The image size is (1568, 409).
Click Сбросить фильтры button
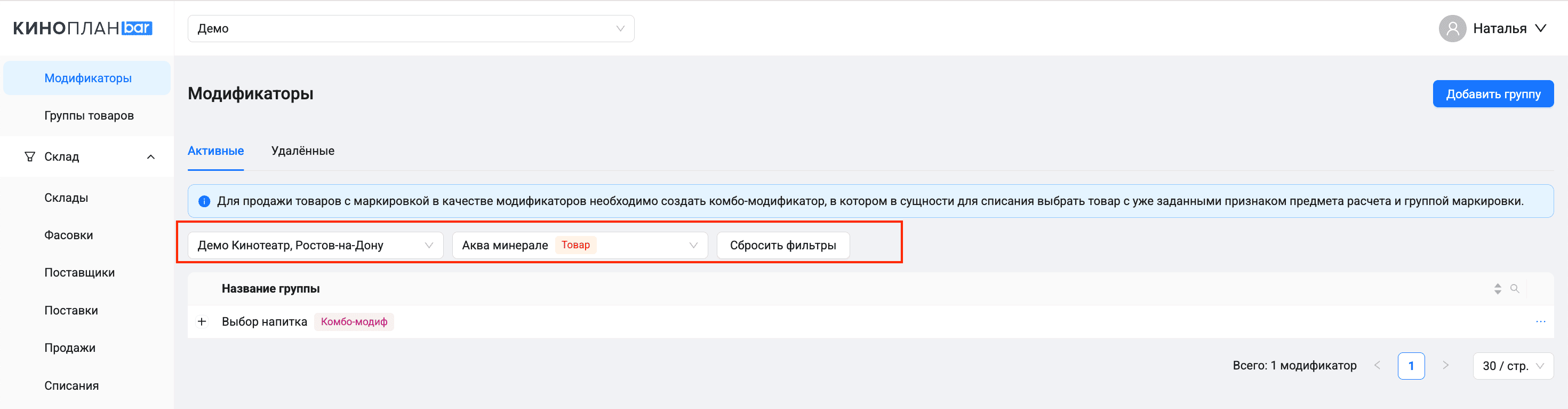783,246
